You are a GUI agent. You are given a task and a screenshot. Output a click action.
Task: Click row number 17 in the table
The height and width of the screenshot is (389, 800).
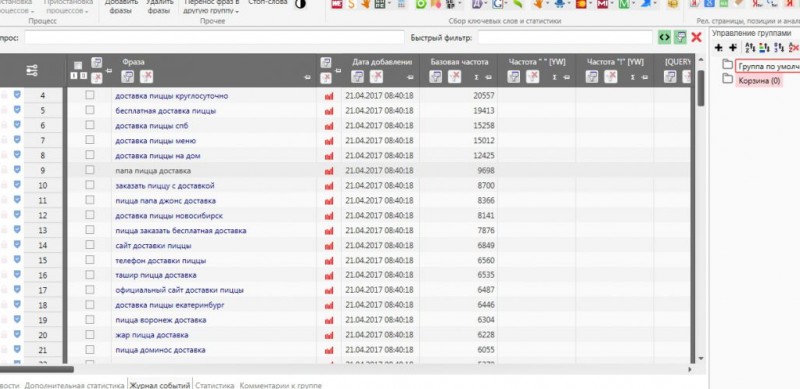coord(43,290)
